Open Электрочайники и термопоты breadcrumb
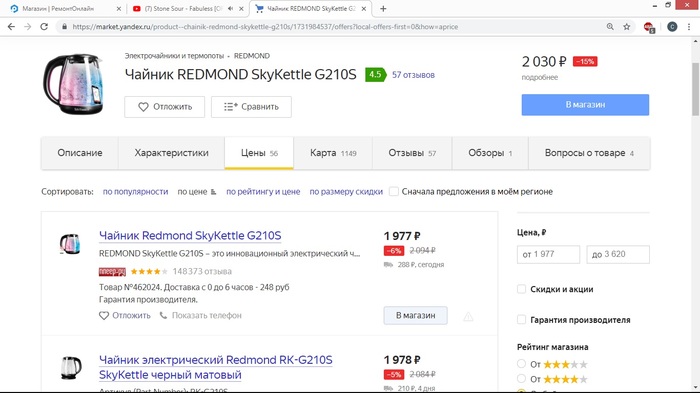700x393 pixels. coord(174,56)
